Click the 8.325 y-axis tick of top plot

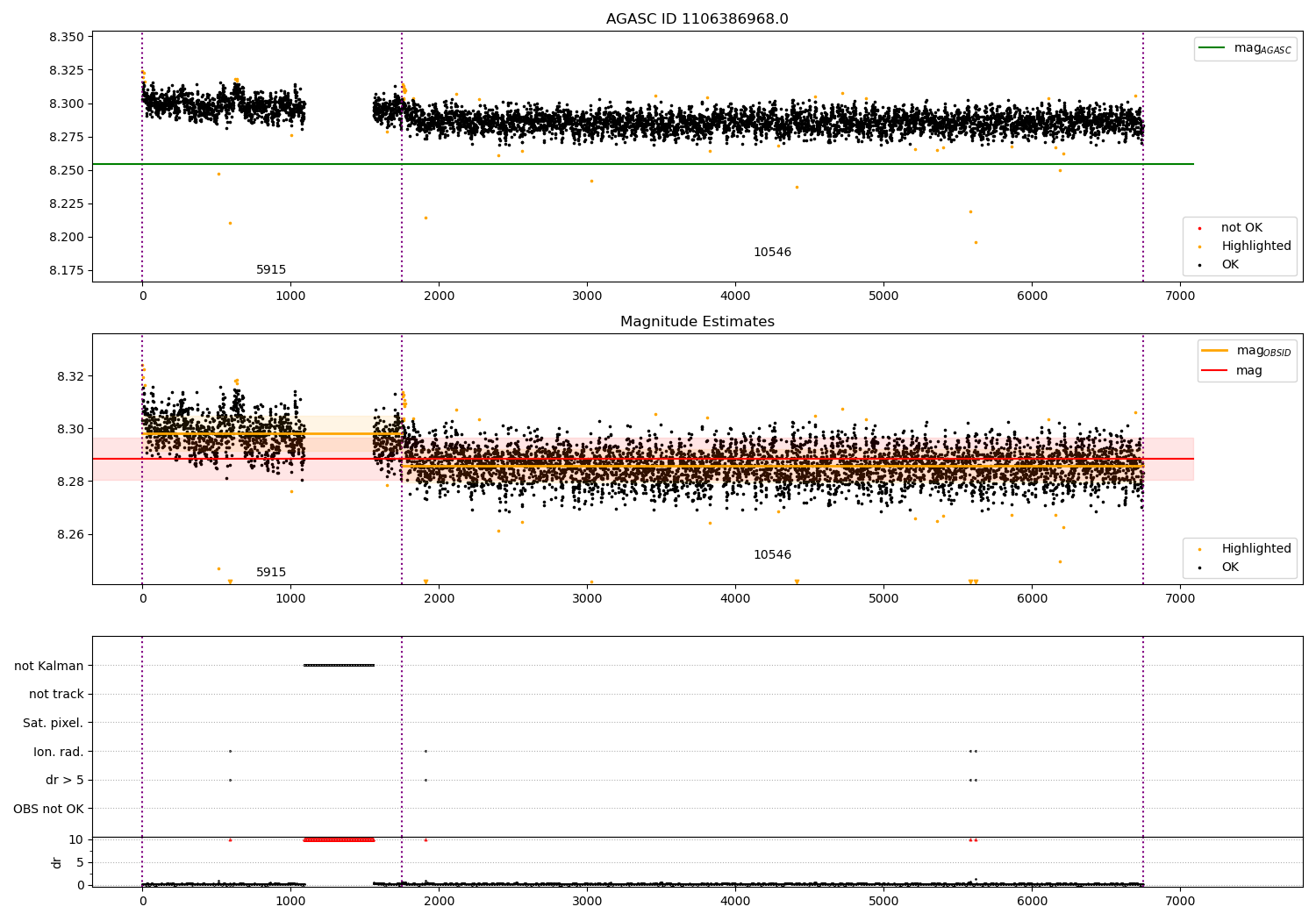coord(68,71)
